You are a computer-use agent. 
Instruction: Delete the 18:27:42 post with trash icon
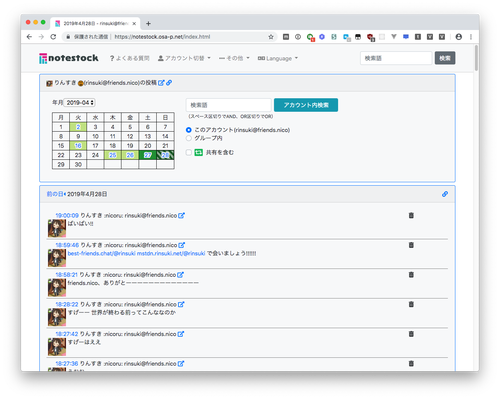(x=411, y=334)
